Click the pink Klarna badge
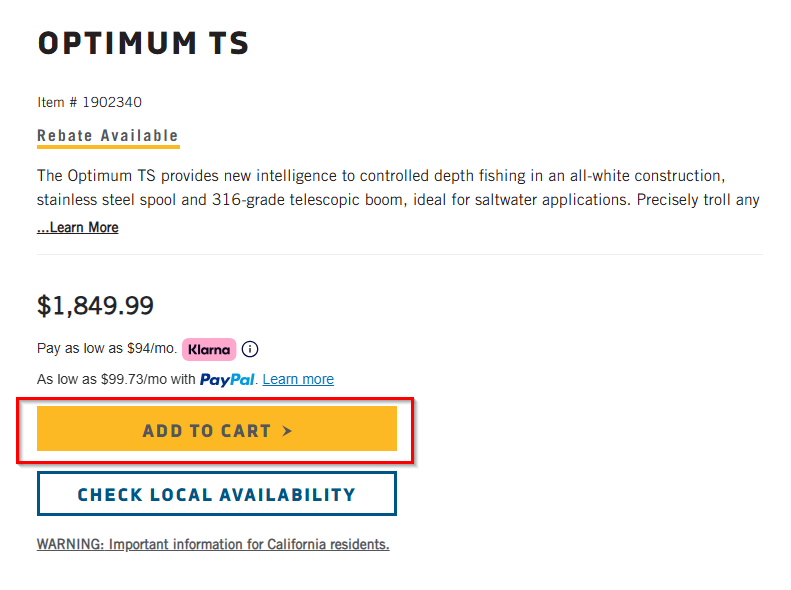Screen dimensions: 791x590 pyautogui.click(x=209, y=349)
